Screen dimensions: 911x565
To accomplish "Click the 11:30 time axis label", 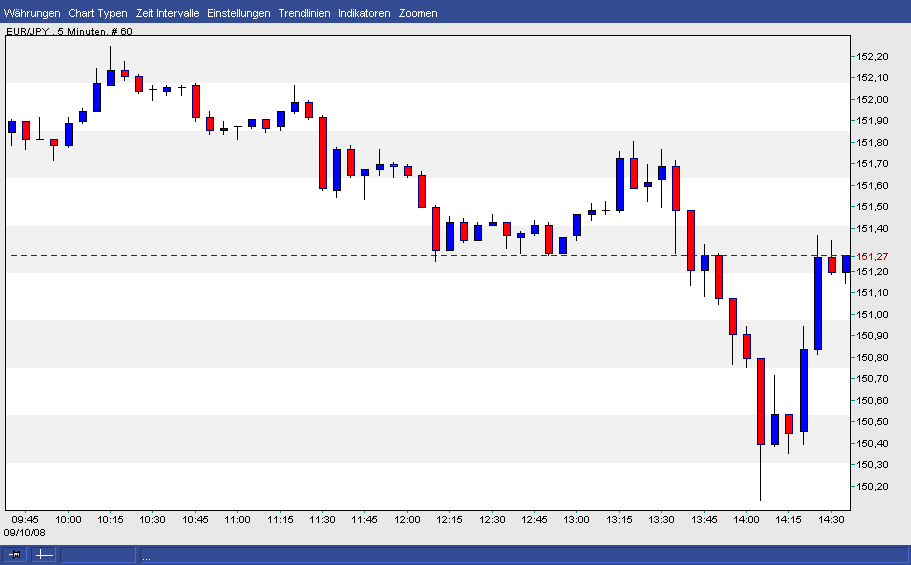I will click(322, 520).
